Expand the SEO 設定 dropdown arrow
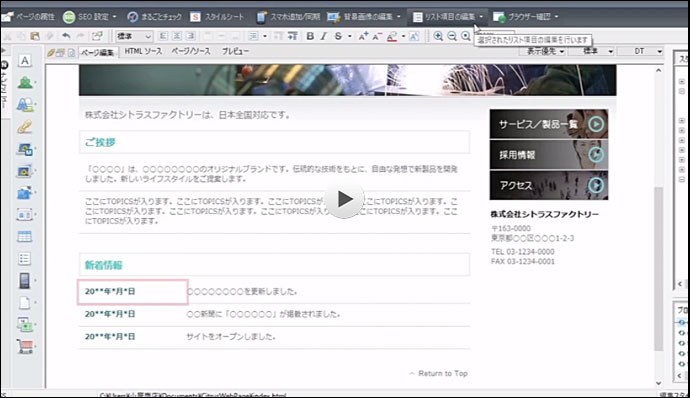 (114, 17)
